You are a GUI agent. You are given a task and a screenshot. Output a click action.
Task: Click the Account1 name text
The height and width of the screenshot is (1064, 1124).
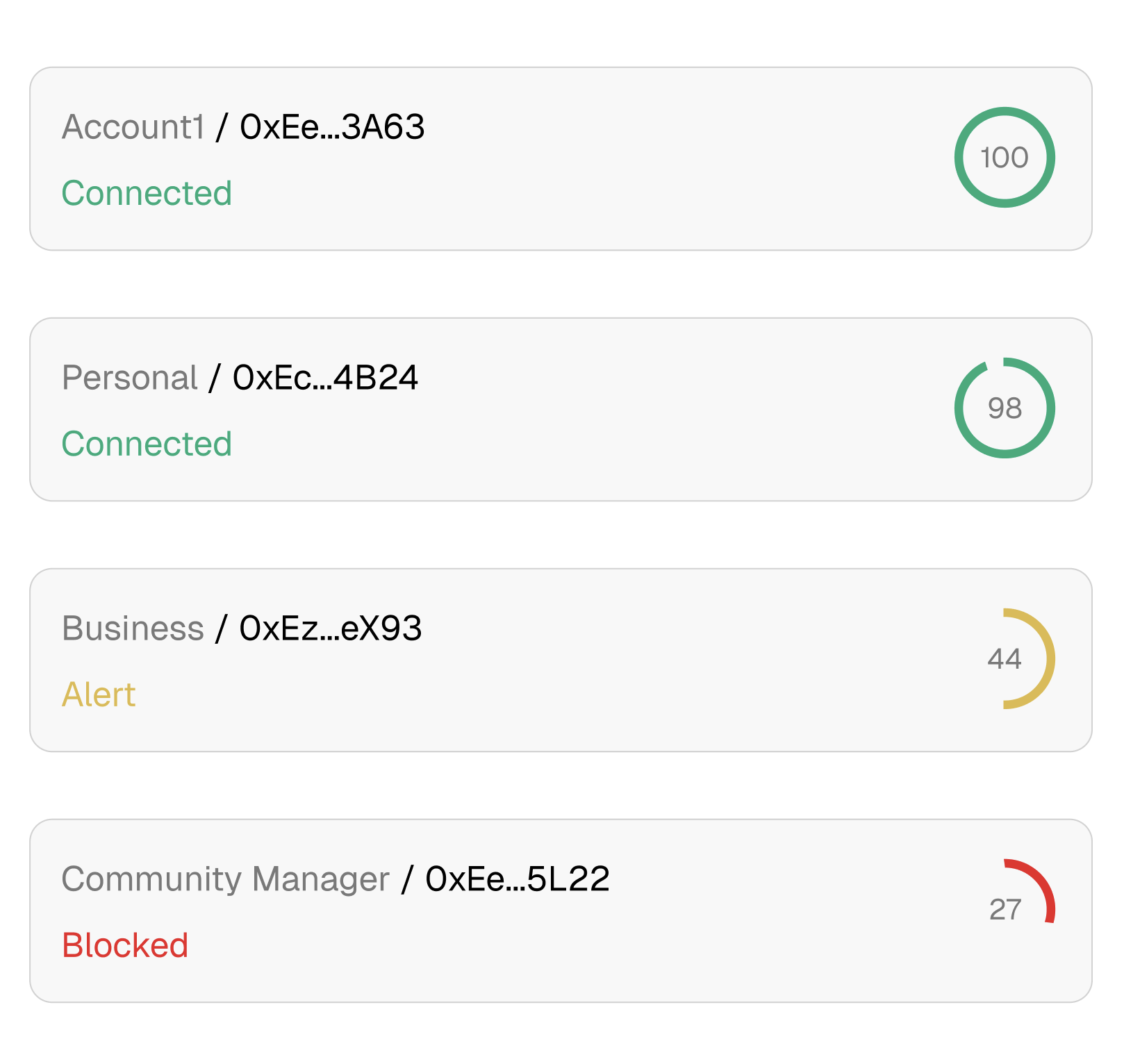134,126
